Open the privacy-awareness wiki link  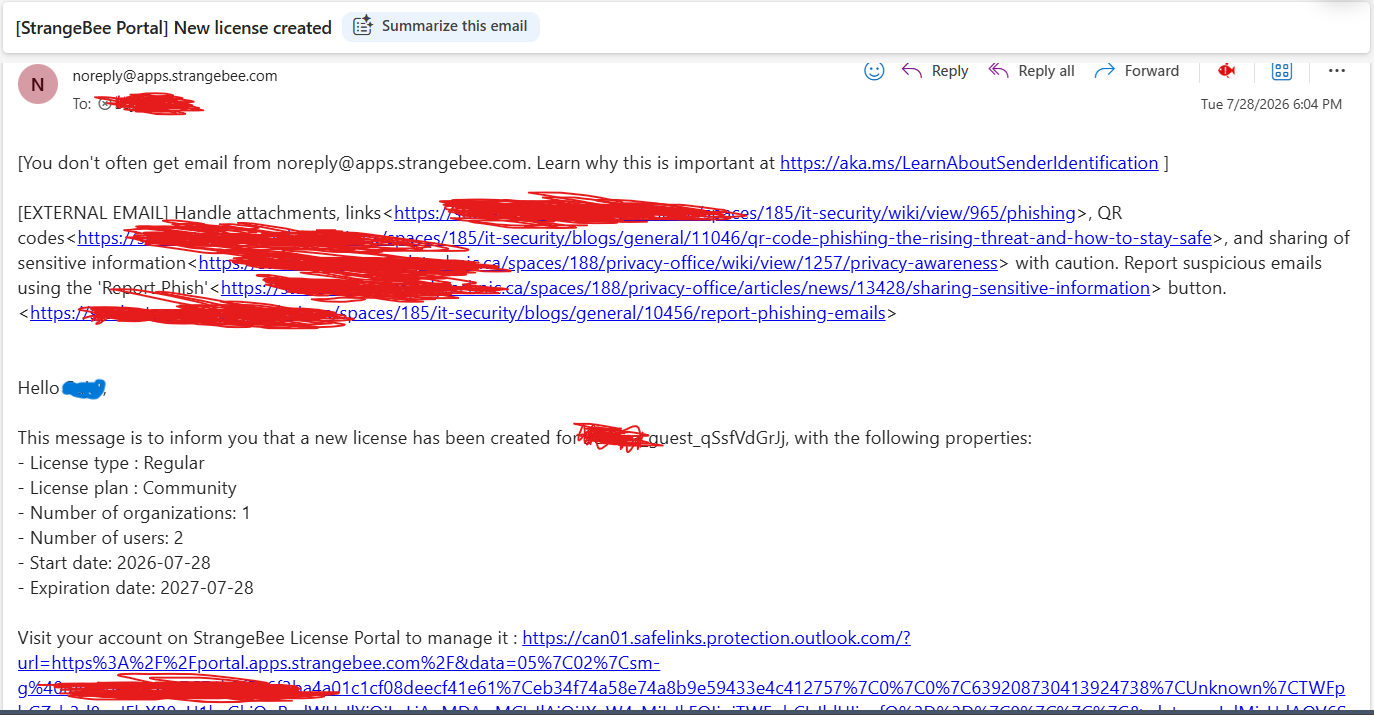coord(598,263)
